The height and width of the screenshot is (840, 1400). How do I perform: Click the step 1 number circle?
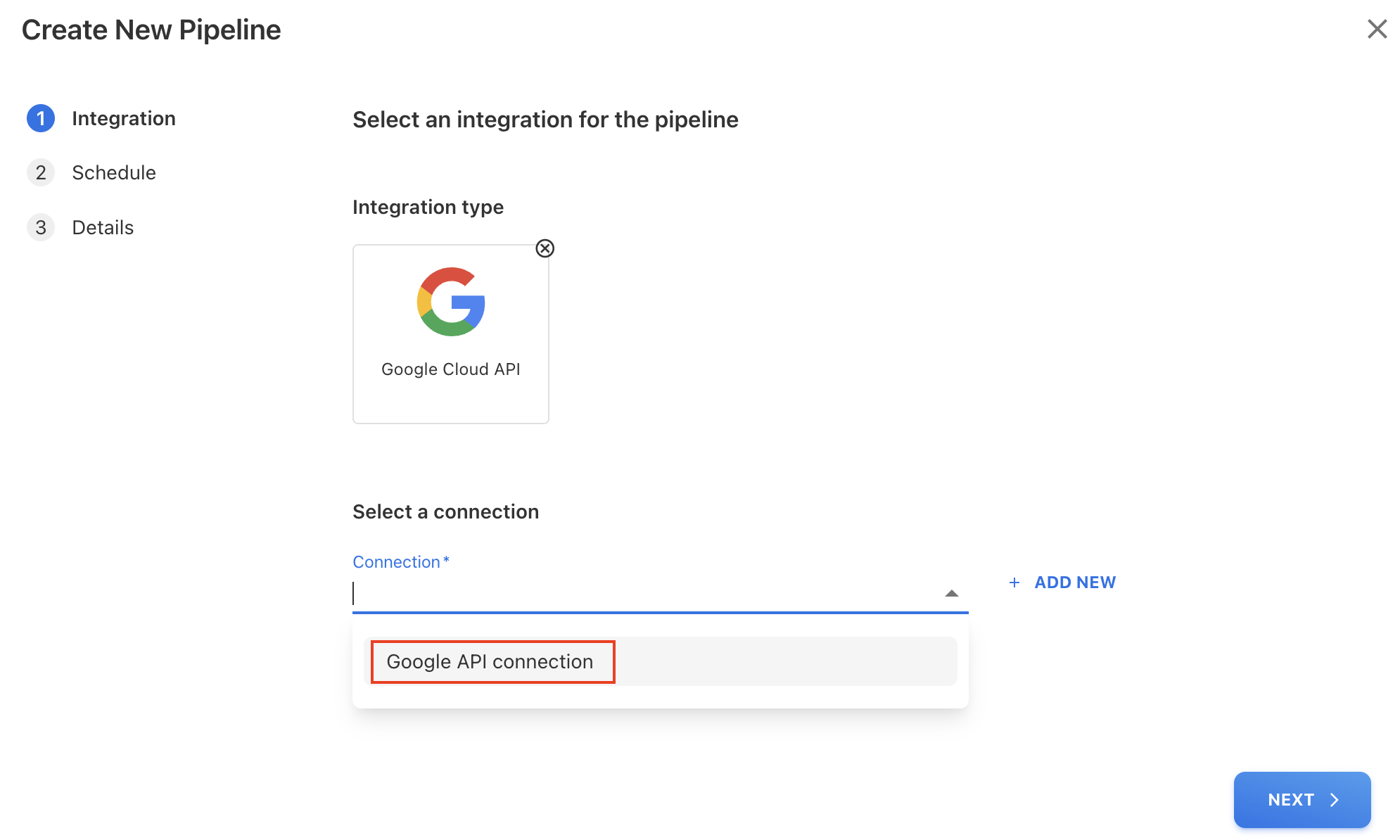(41, 118)
